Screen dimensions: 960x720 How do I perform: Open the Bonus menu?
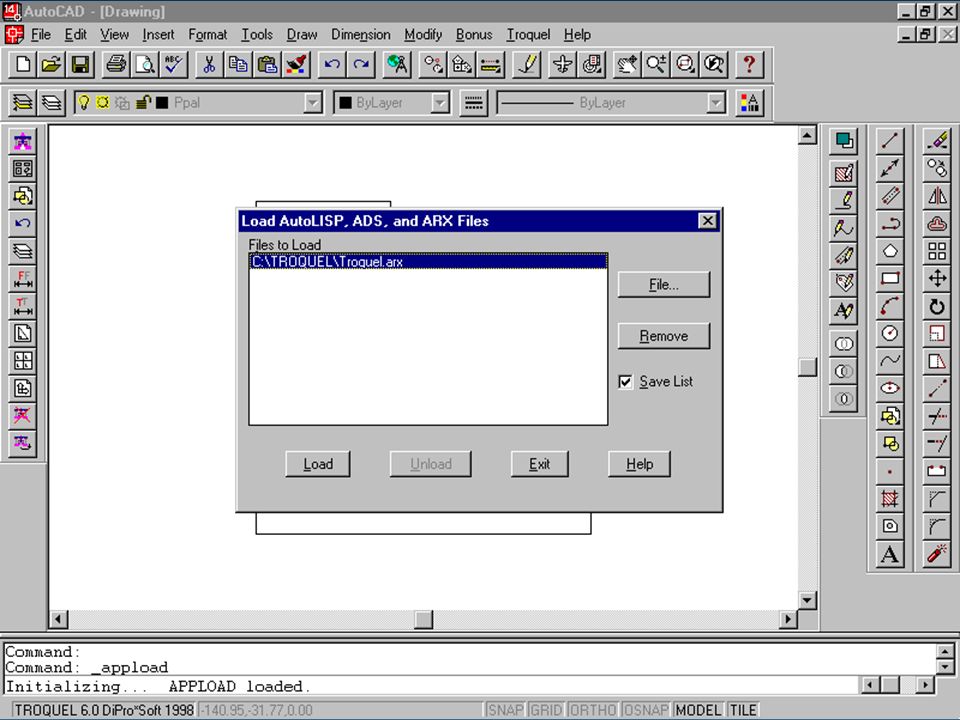[474, 35]
